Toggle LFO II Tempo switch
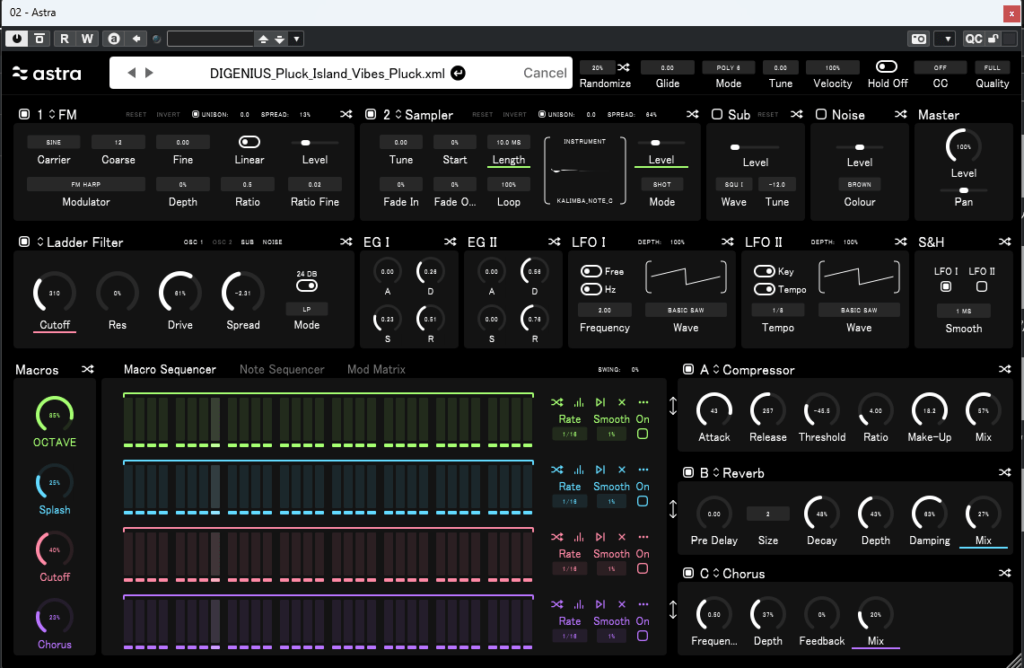This screenshot has width=1024, height=668. (764, 289)
